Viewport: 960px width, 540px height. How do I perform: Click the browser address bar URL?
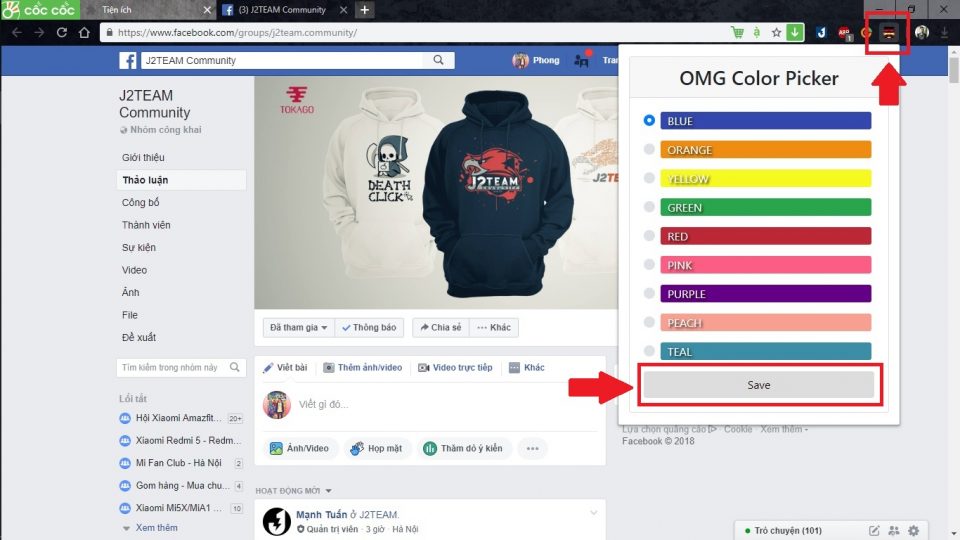(x=238, y=32)
